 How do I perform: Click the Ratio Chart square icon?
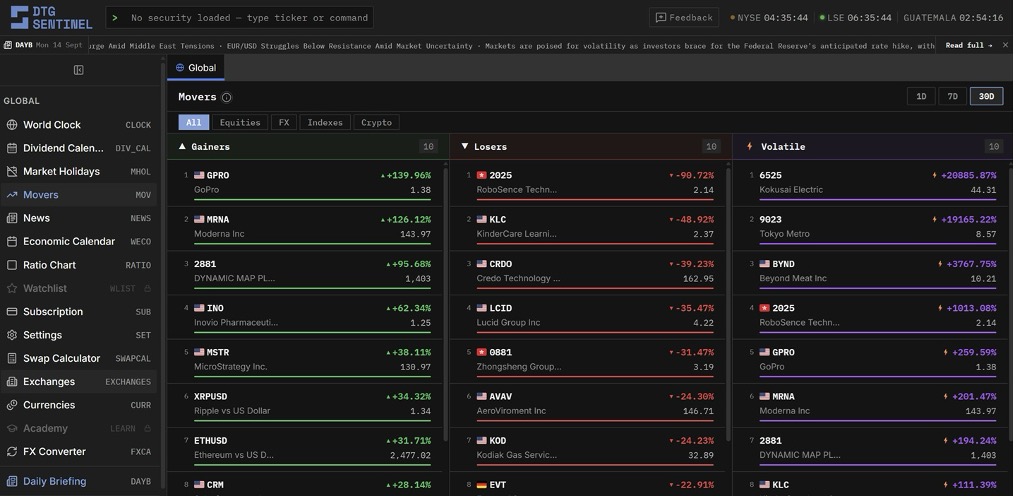click(12, 265)
